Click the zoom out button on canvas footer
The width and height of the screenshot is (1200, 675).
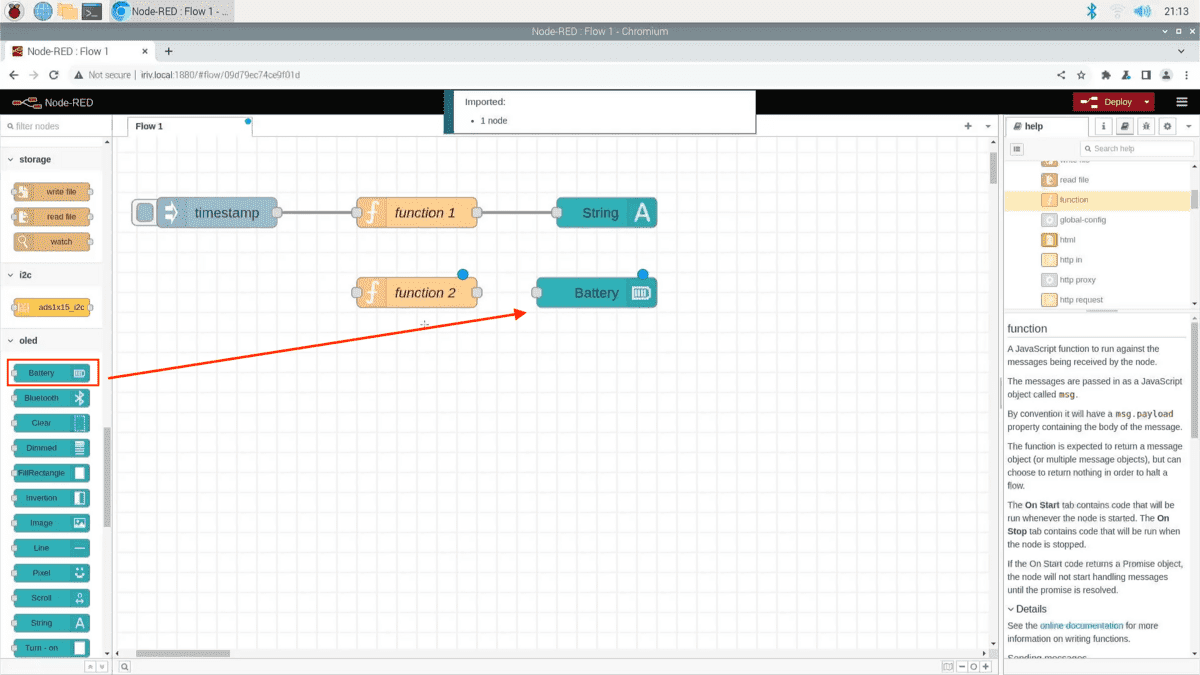click(961, 666)
